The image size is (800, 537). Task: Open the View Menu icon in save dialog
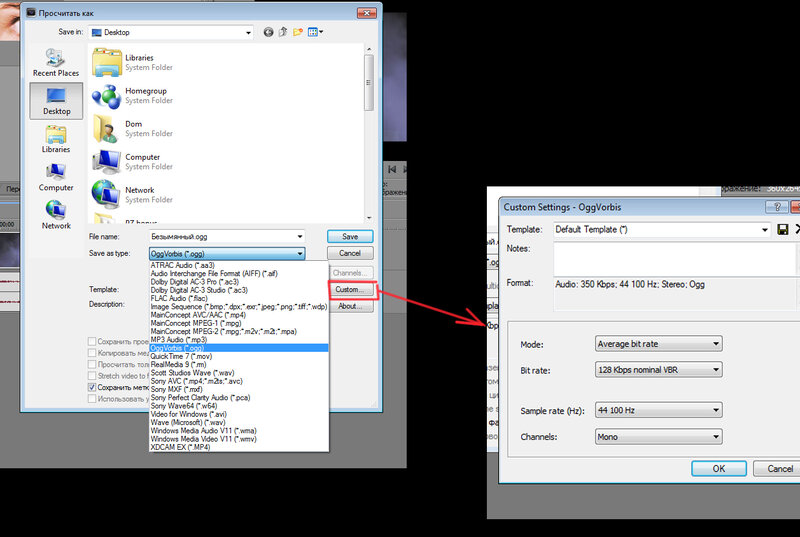[x=314, y=32]
